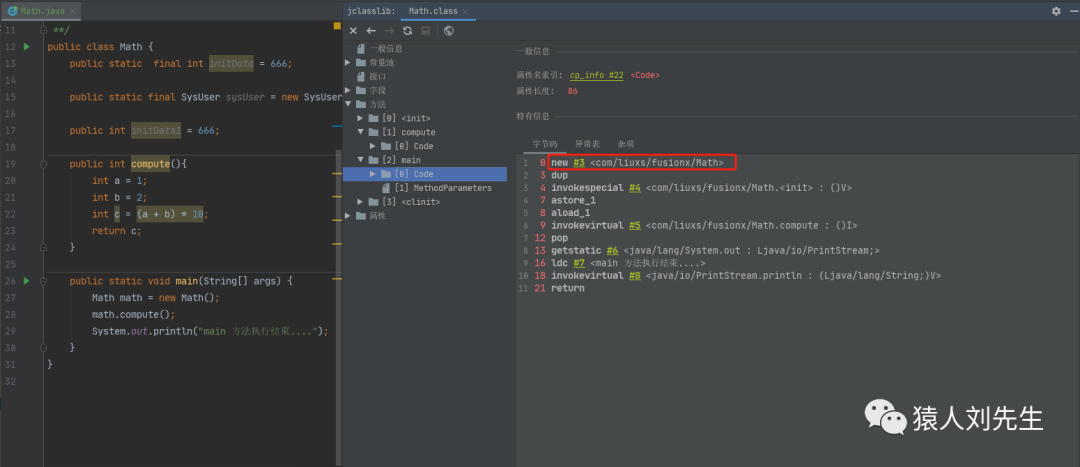
Task: Select the Math.java editor tab
Action: pyautogui.click(x=42, y=12)
